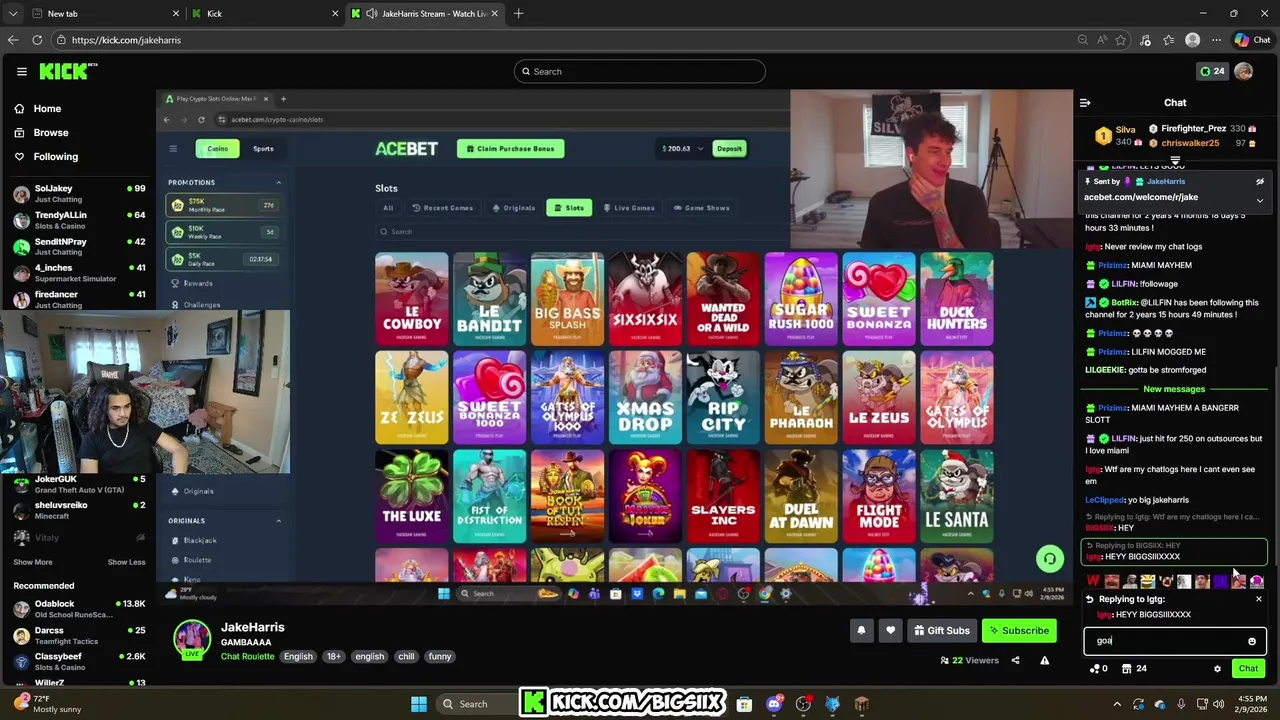Expand the chat leaderboard handle
Image resolution: width=1280 pixels, height=720 pixels.
(x=1175, y=161)
